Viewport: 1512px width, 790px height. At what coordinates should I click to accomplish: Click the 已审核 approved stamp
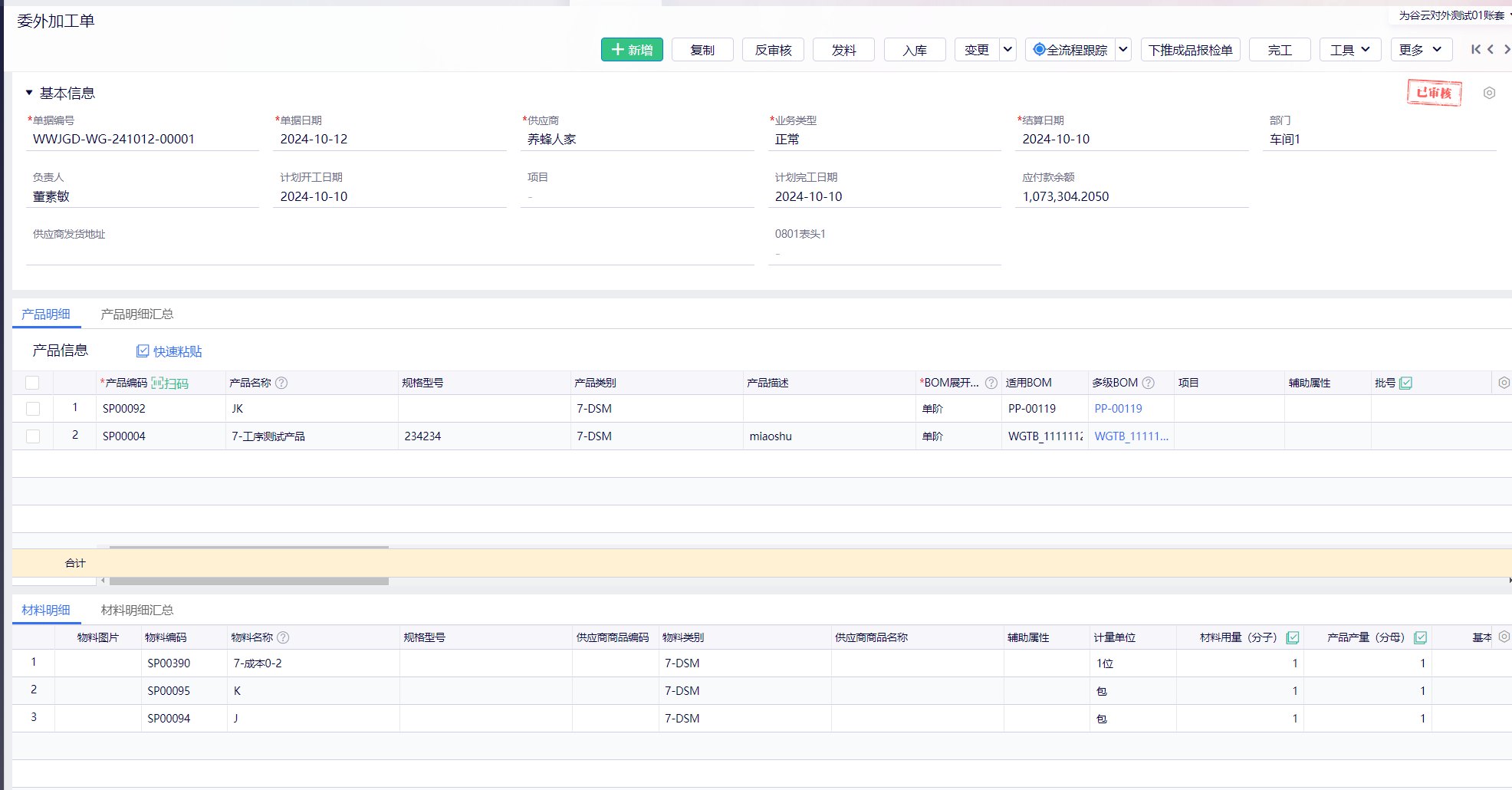(x=1434, y=93)
